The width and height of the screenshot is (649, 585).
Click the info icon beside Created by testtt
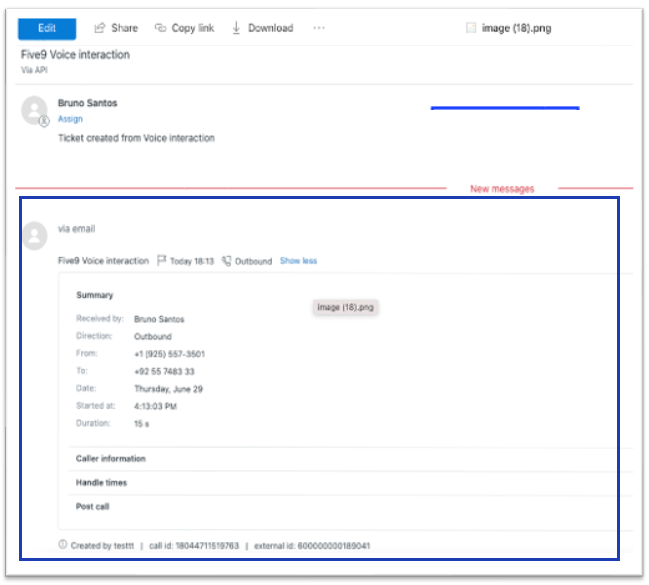pos(63,545)
